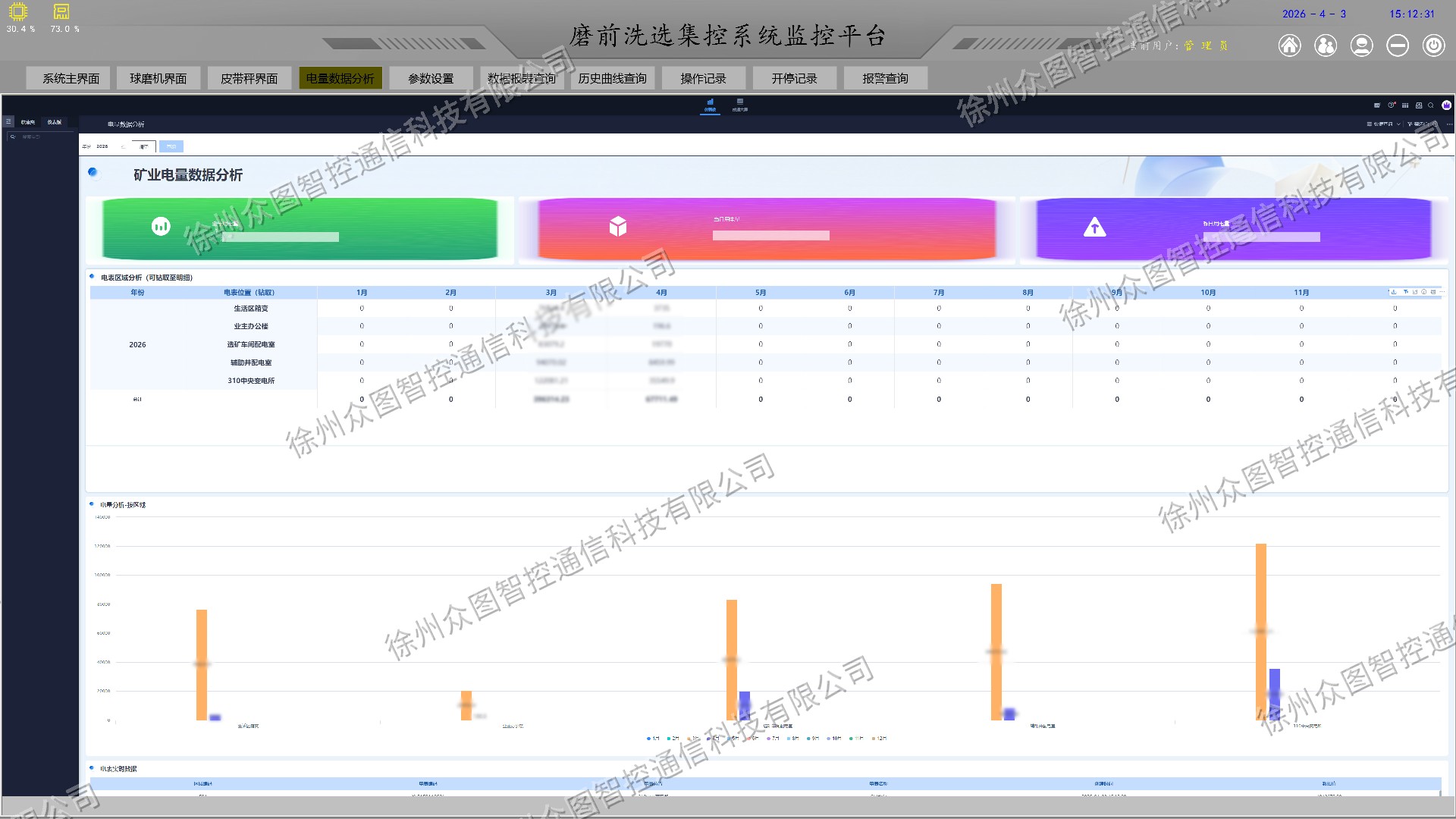Click the search magnifier in dark toolbar

[1431, 105]
